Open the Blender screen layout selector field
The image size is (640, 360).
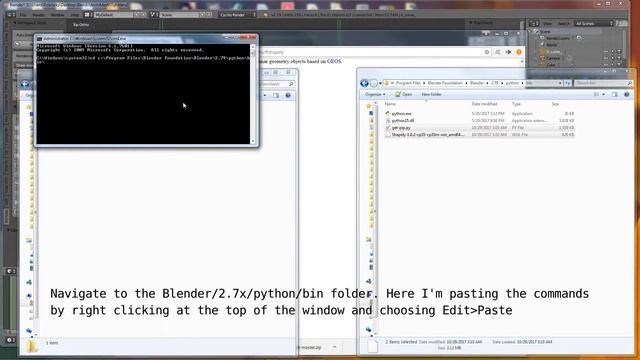coord(114,15)
